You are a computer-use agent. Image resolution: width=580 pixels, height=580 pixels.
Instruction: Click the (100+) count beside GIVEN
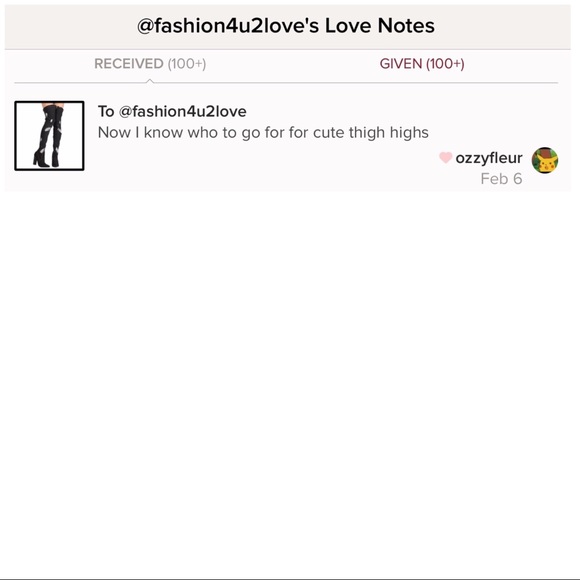coord(445,64)
